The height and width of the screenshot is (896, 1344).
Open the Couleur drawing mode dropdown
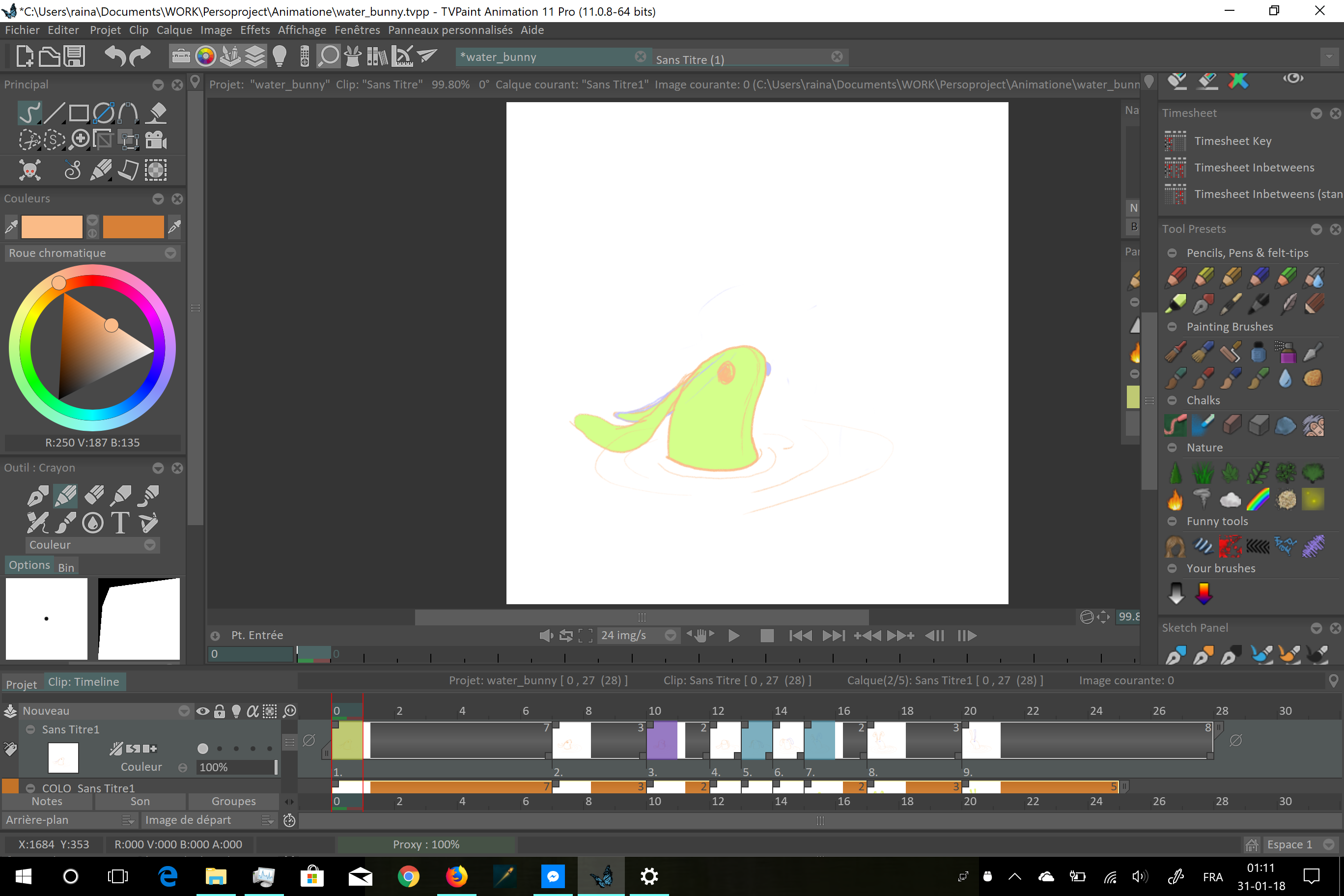[x=92, y=545]
